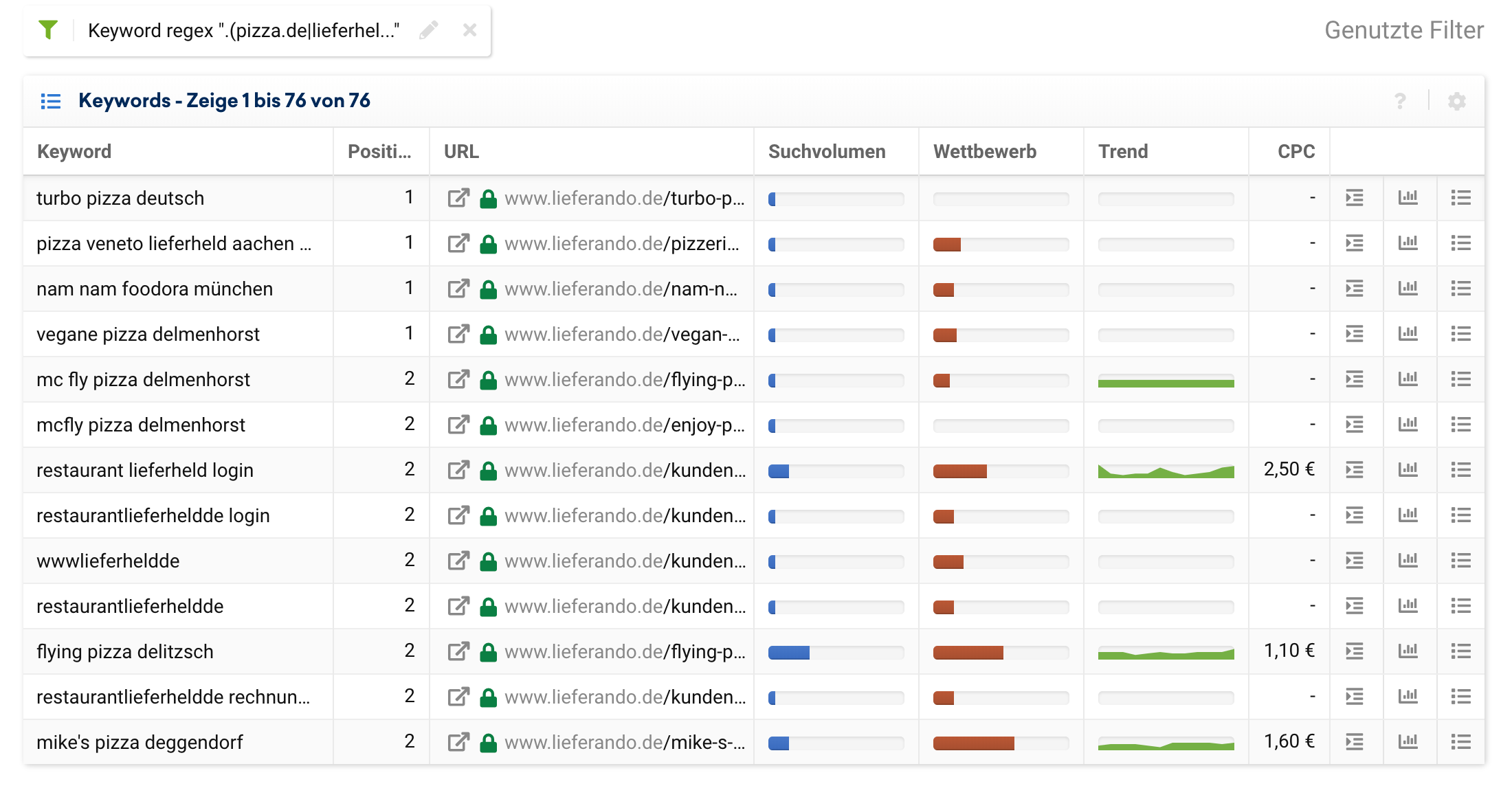Open indented list icon for turbo pizza deutsch
Viewport: 1512px width, 797px height.
point(1355,198)
